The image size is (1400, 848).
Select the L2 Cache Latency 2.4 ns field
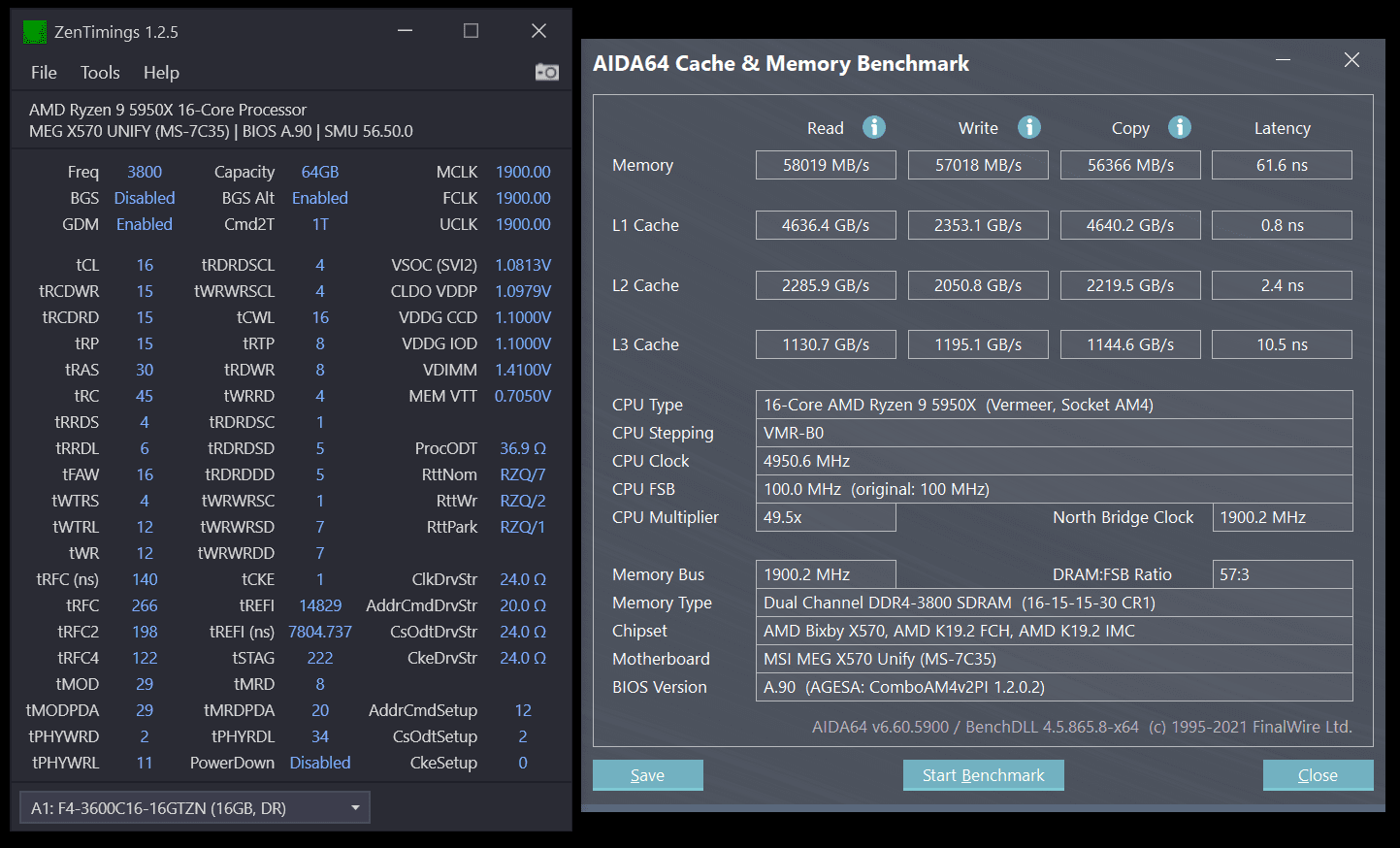[x=1282, y=285]
